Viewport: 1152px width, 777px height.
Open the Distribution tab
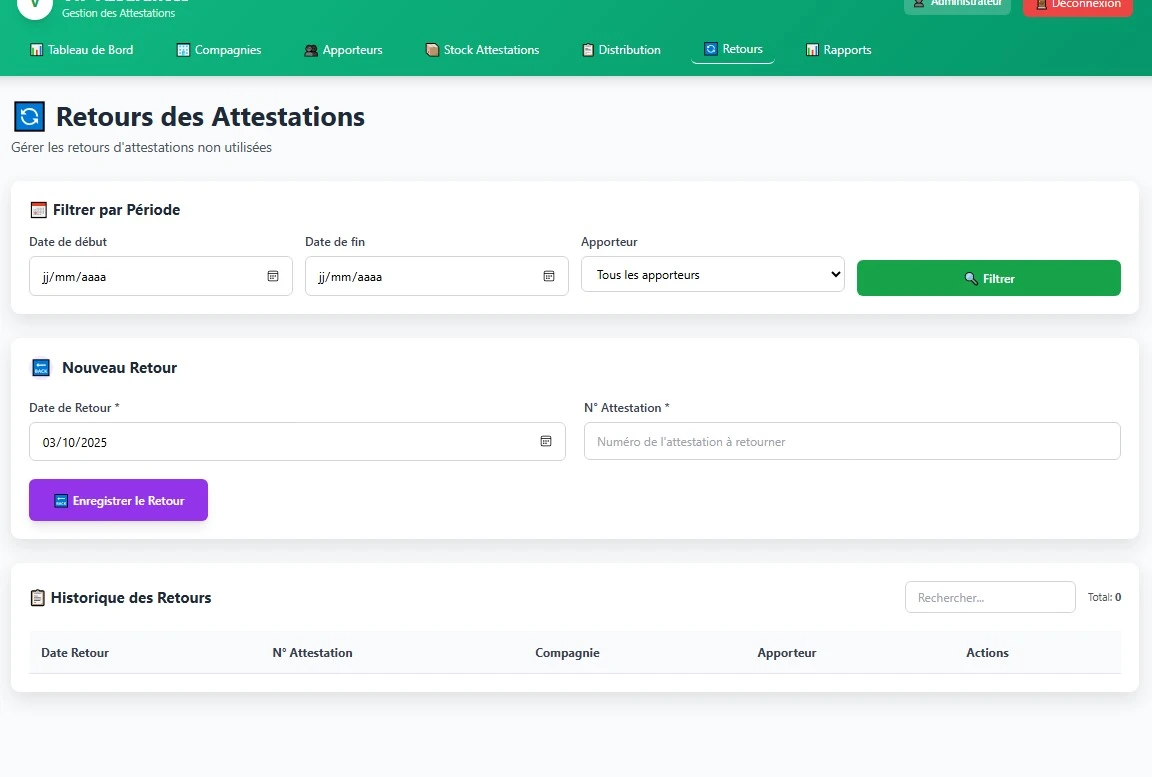621,50
